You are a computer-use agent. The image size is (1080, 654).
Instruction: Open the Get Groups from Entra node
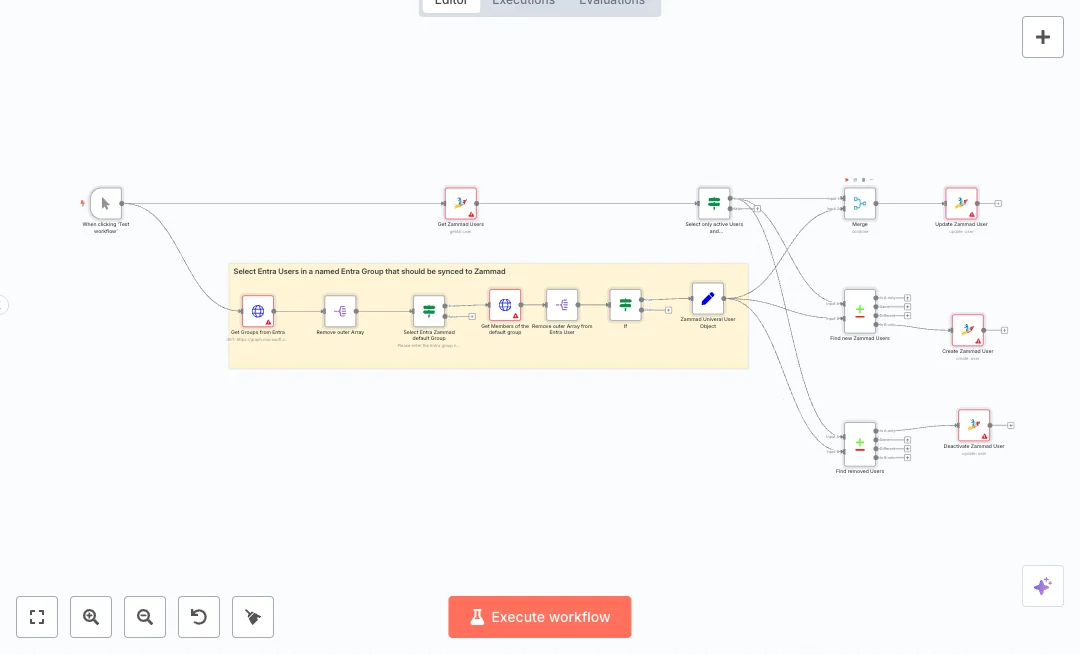tap(258, 311)
